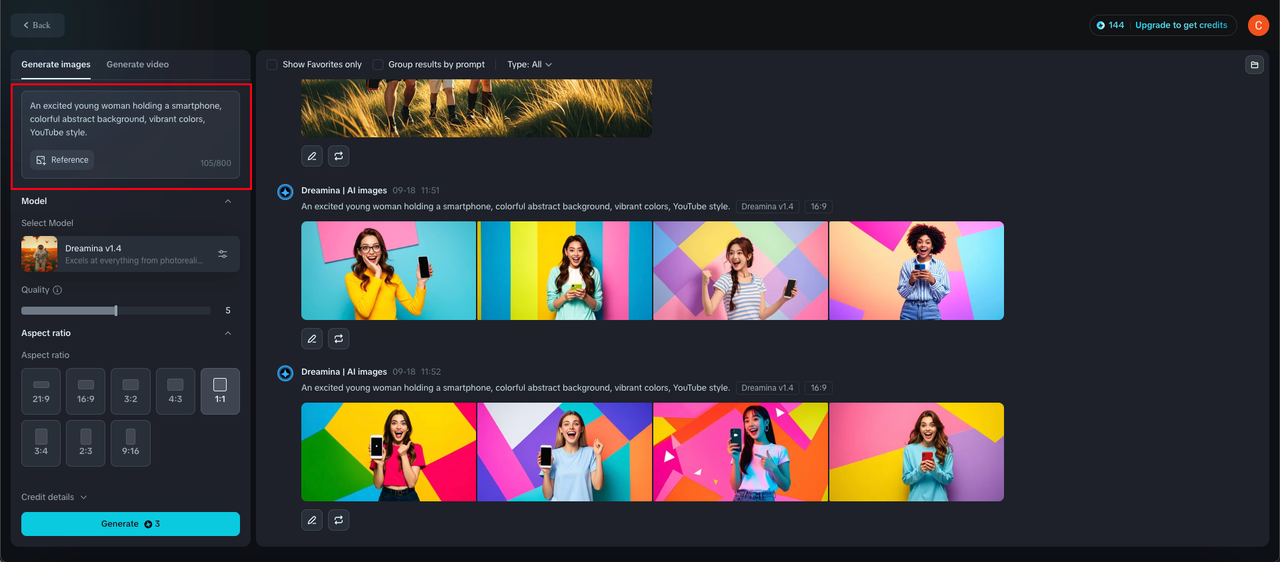Click regenerate icon under grass image

point(339,156)
